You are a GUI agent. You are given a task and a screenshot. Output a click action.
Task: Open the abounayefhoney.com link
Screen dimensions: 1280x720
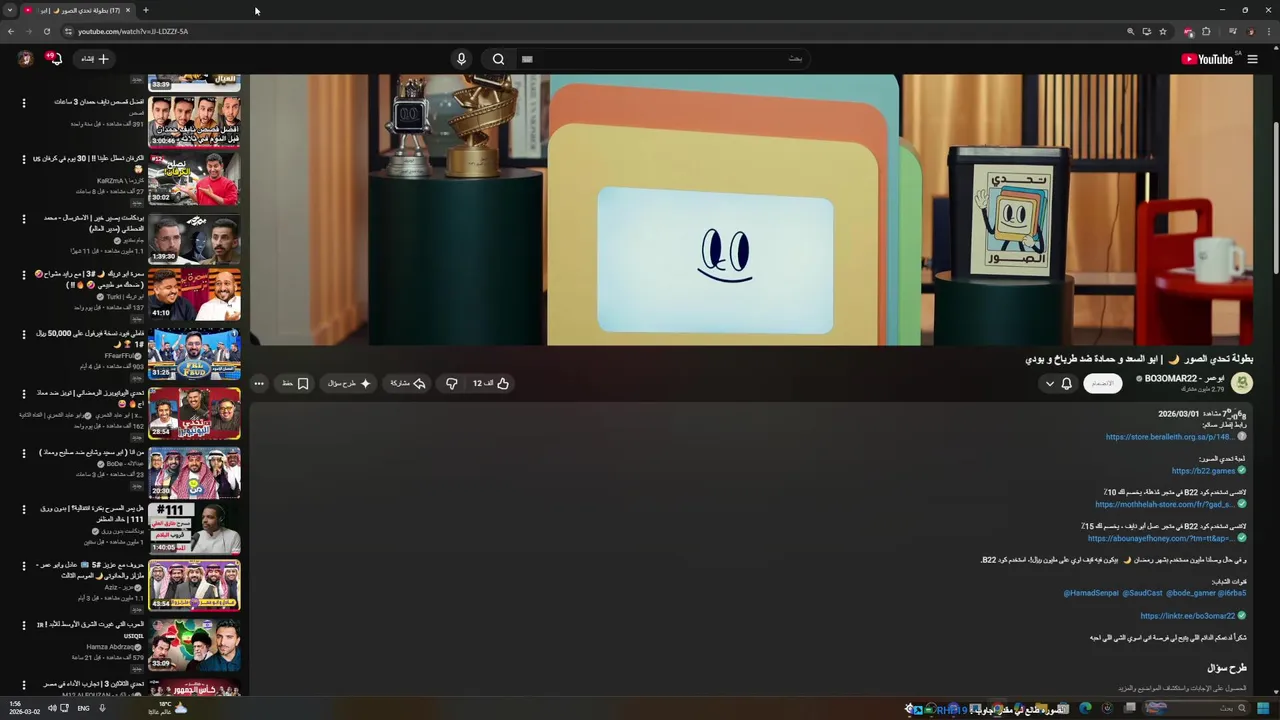1161,539
